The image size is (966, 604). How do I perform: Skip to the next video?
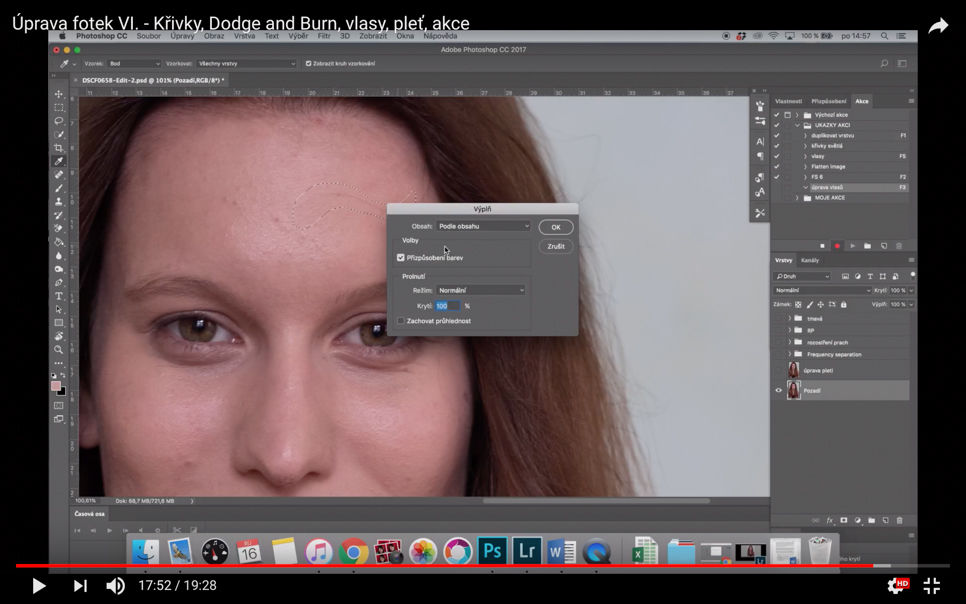(x=80, y=586)
